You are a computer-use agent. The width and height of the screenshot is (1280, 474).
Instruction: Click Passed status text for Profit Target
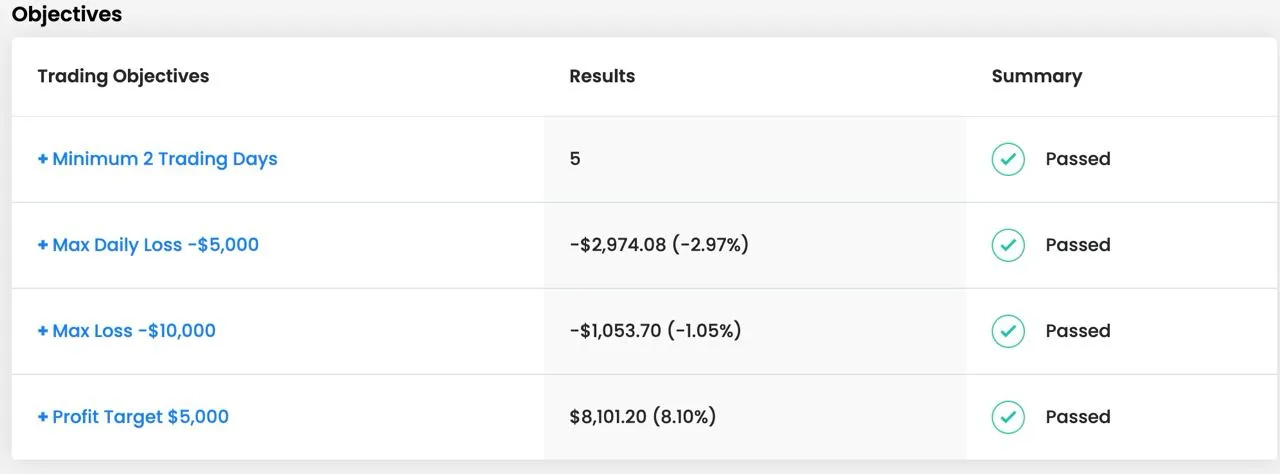[x=1078, y=417]
